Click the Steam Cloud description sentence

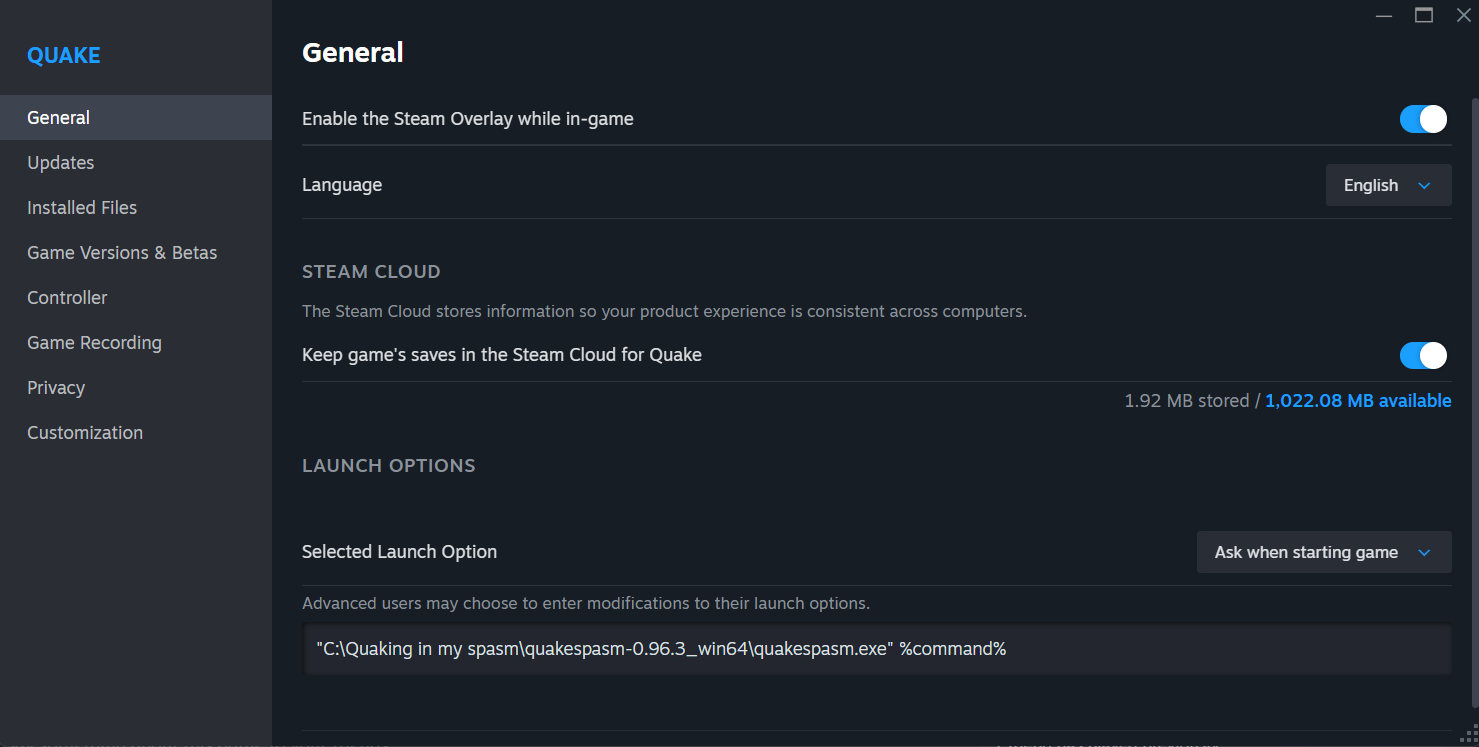(x=664, y=311)
